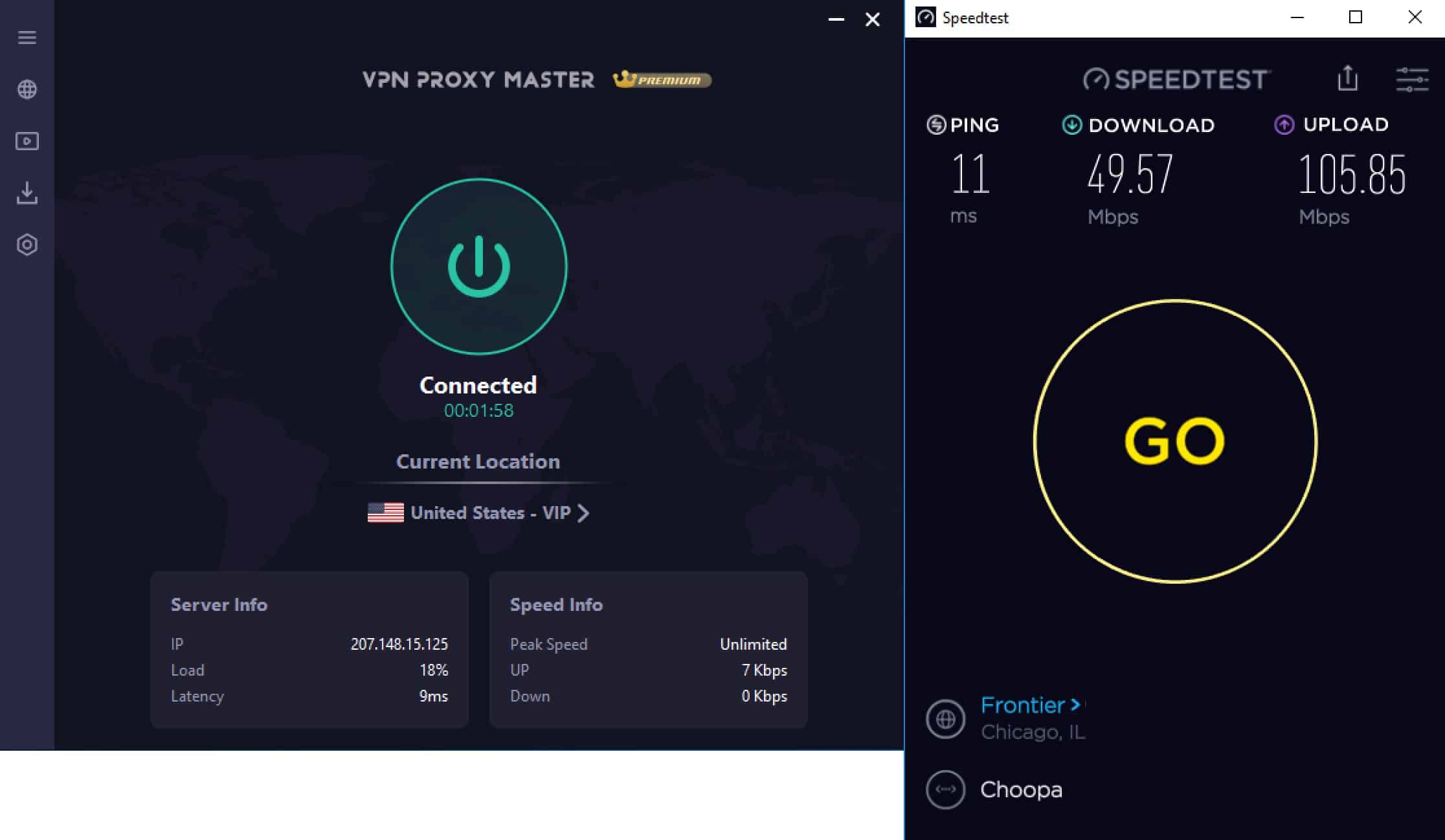Viewport: 1445px width, 840px height.
Task: Open the hamburger menu in VPN sidebar
Action: [x=27, y=38]
